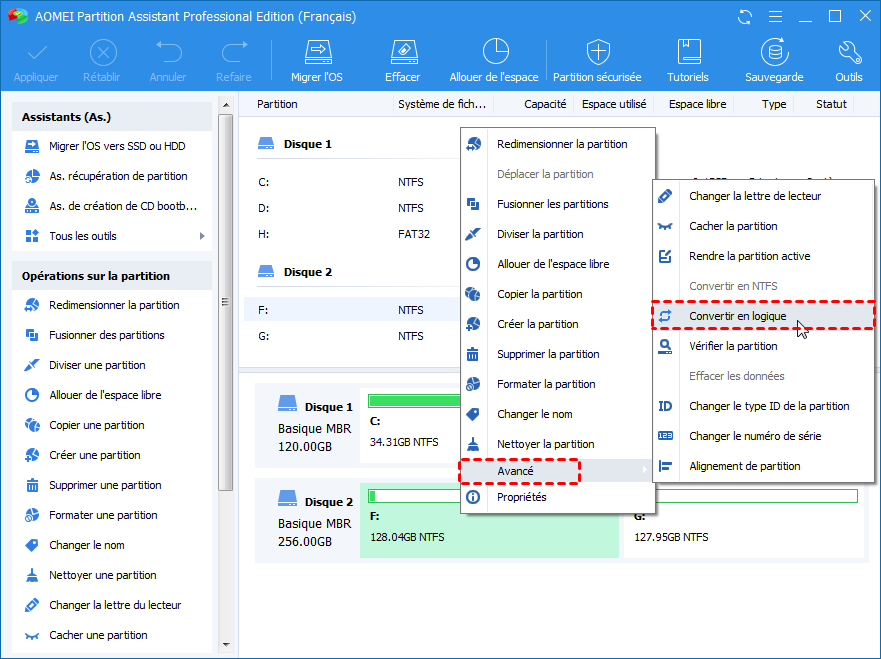Viewport: 881px width, 659px height.
Task: Select Convertir en logique in submenu
Action: pyautogui.click(x=763, y=316)
